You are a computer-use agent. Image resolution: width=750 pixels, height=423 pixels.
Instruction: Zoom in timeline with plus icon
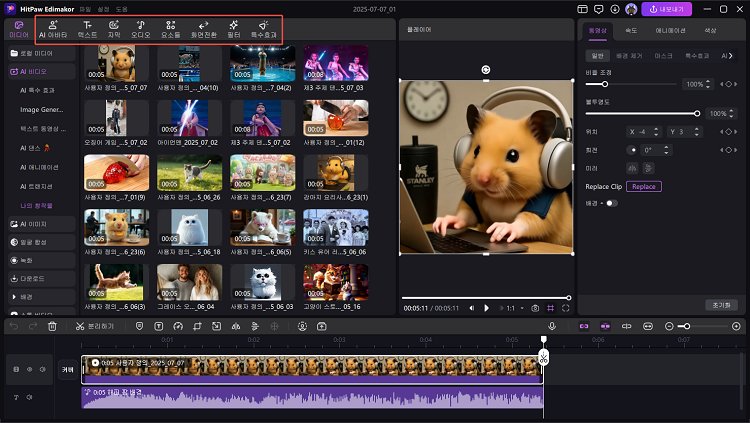(x=736, y=326)
